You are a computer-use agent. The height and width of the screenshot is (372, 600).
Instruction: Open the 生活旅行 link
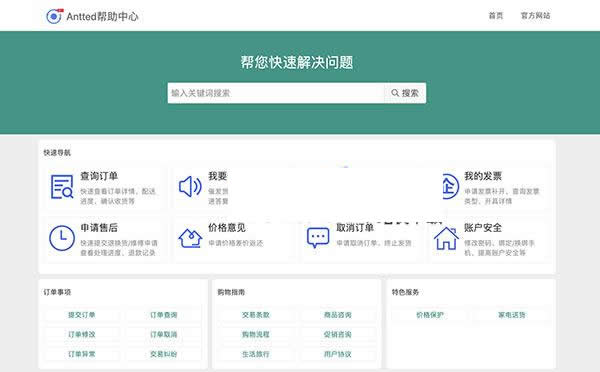tap(256, 354)
